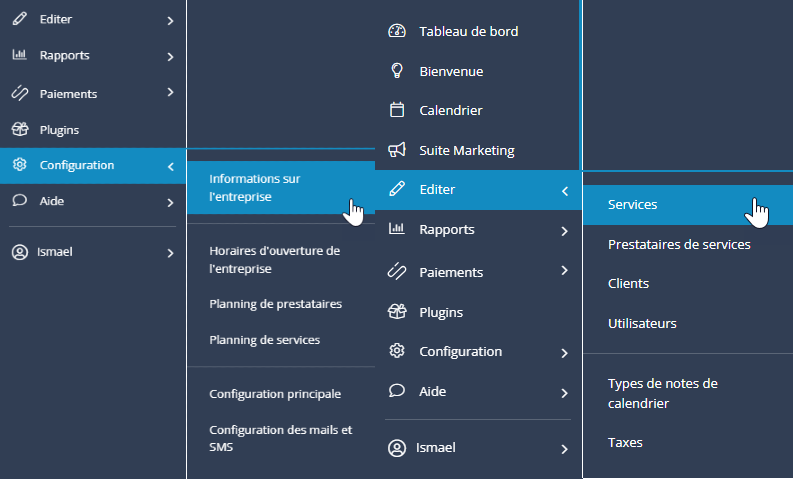The width and height of the screenshot is (793, 479).
Task: Click Plugins label in the menu with Tableau de bord
Action: coord(441,313)
